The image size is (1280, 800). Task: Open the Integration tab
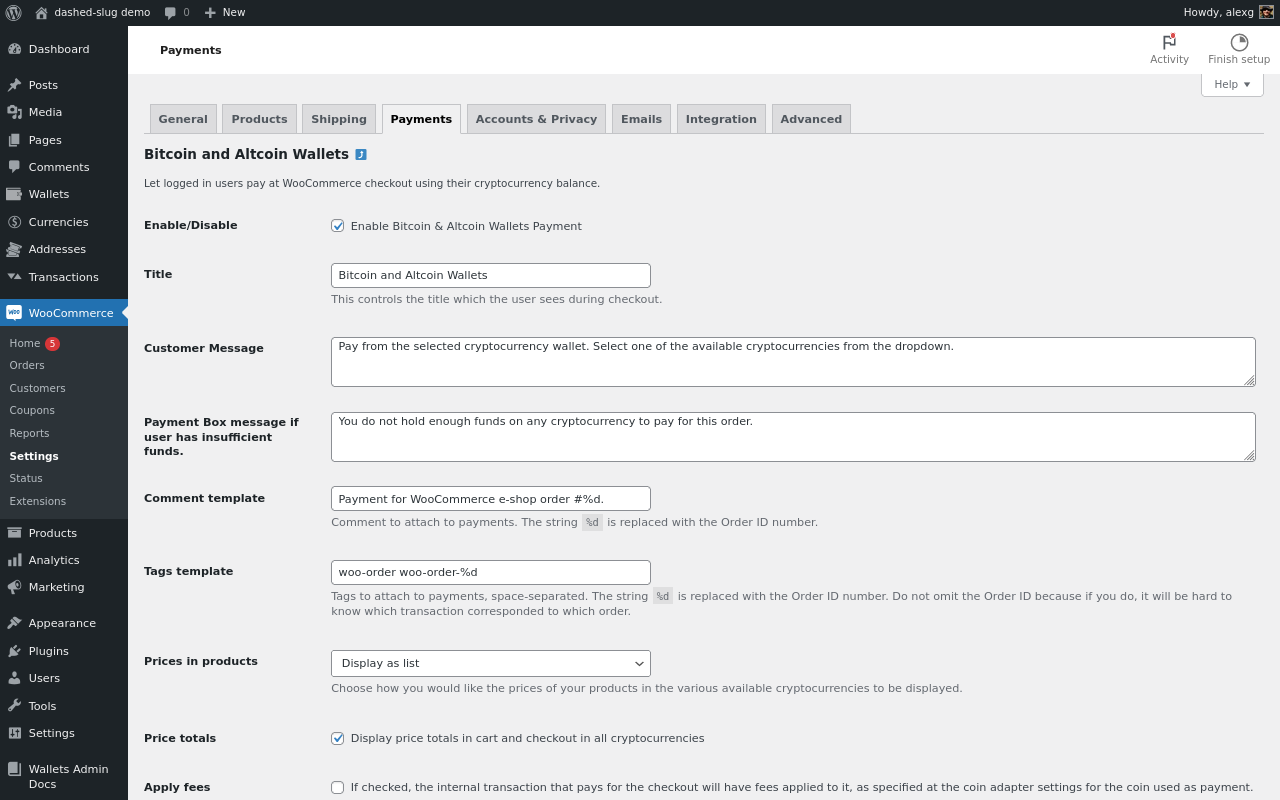[x=721, y=119]
